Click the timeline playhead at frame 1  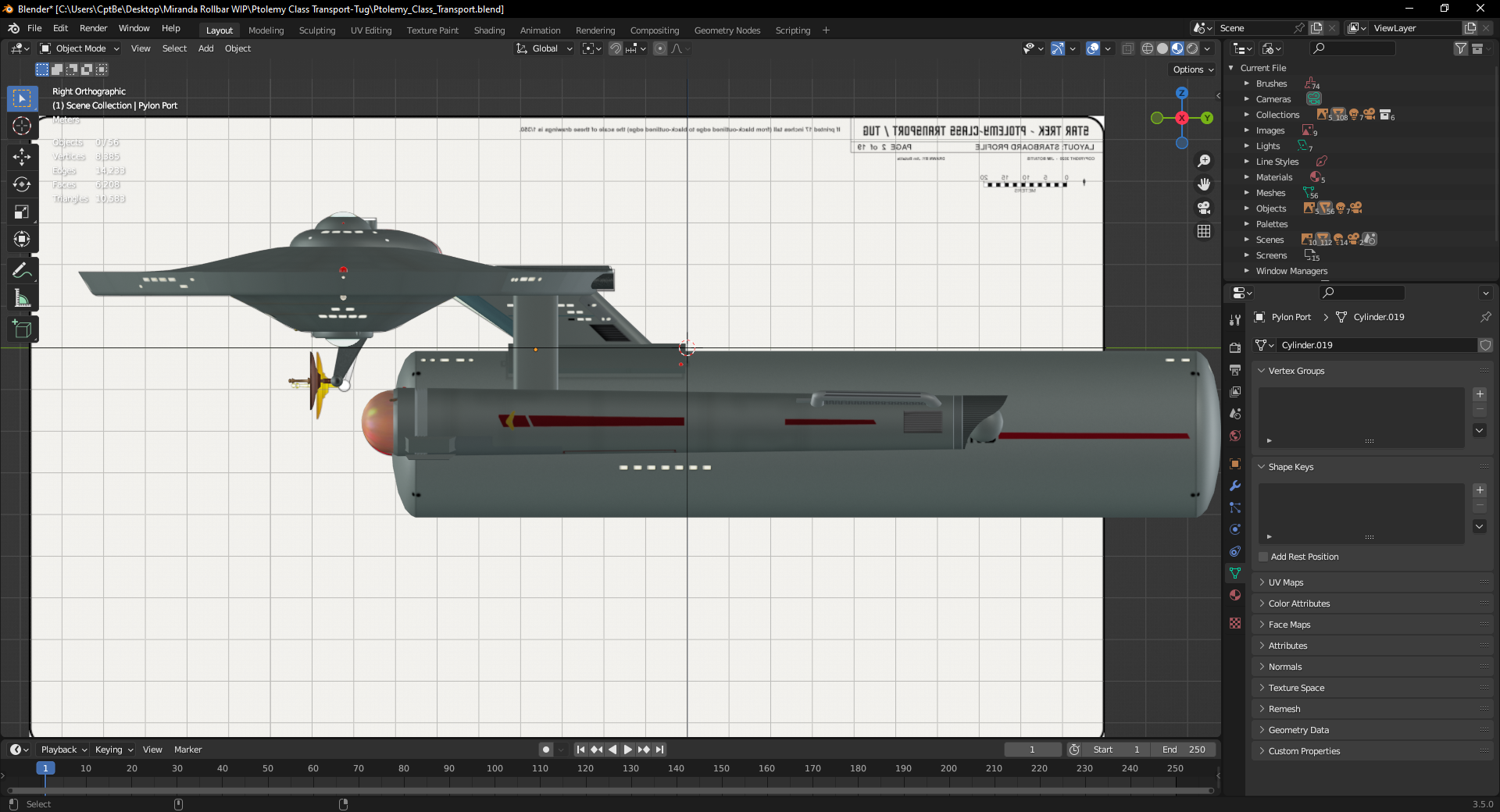click(45, 768)
